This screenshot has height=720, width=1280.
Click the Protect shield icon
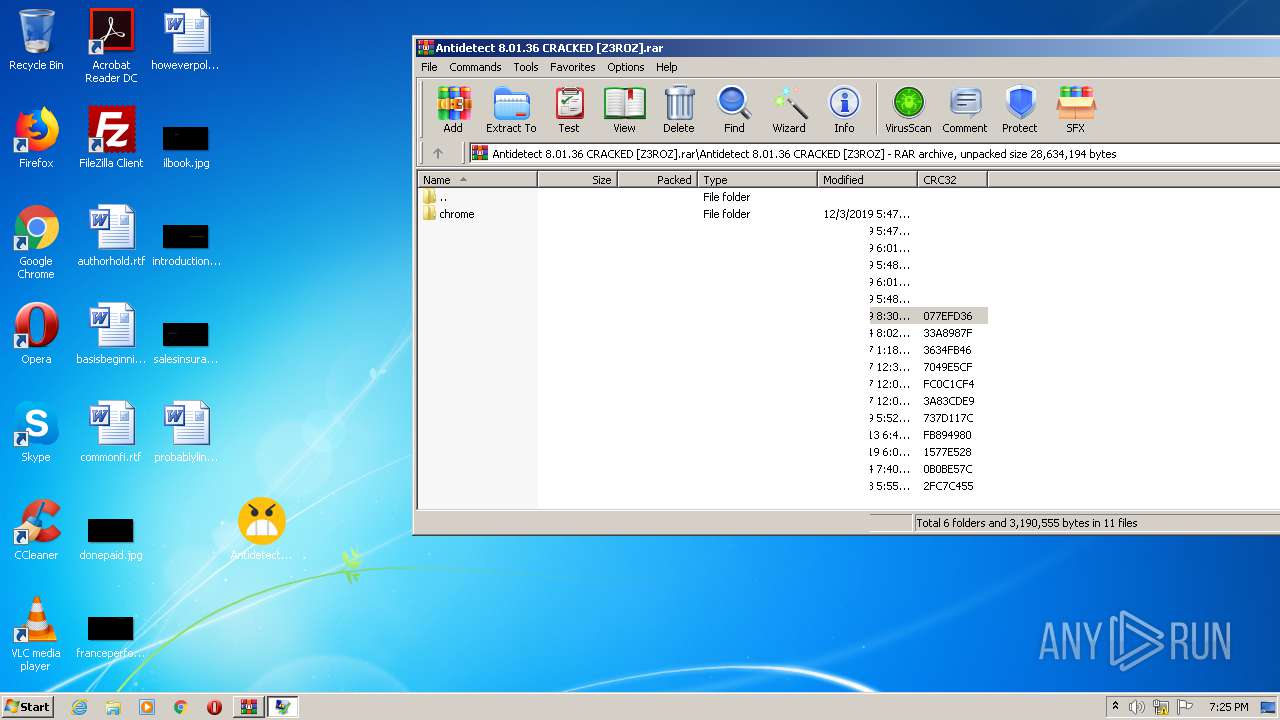click(1019, 109)
